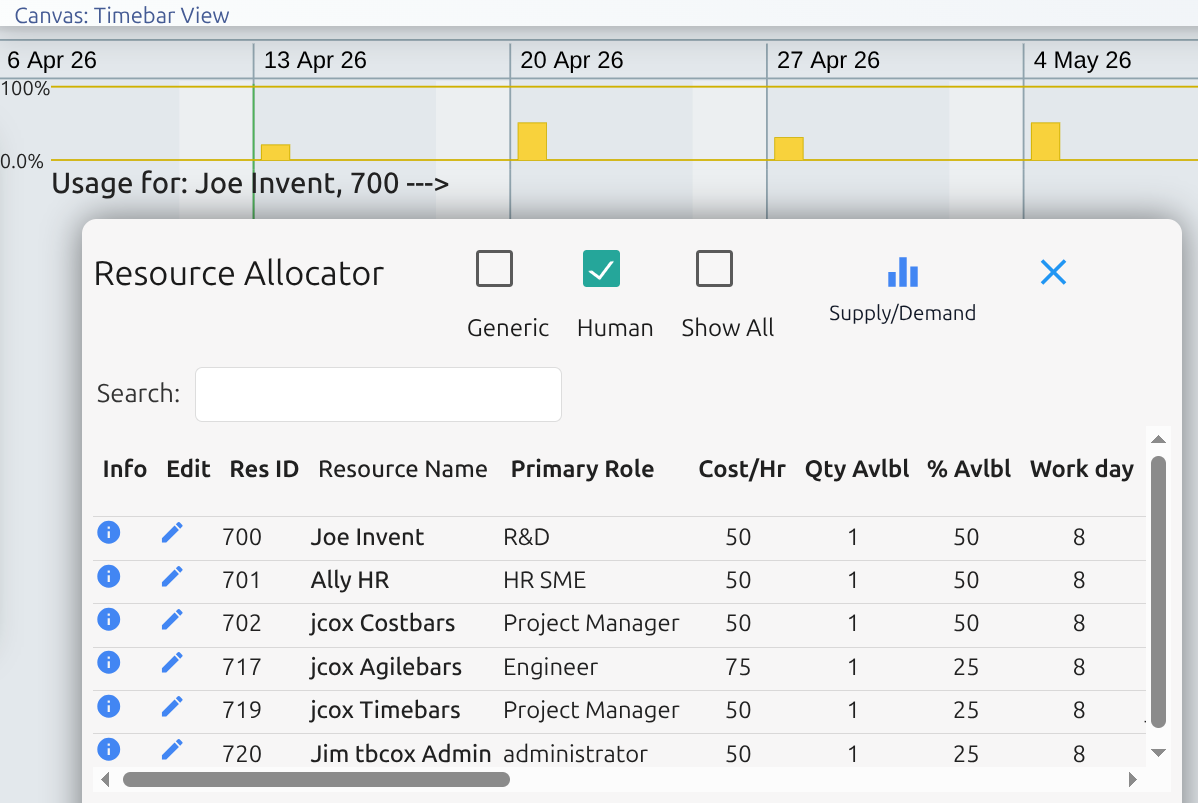Select the Joe Invent resource name
This screenshot has width=1198, height=803.
point(367,537)
